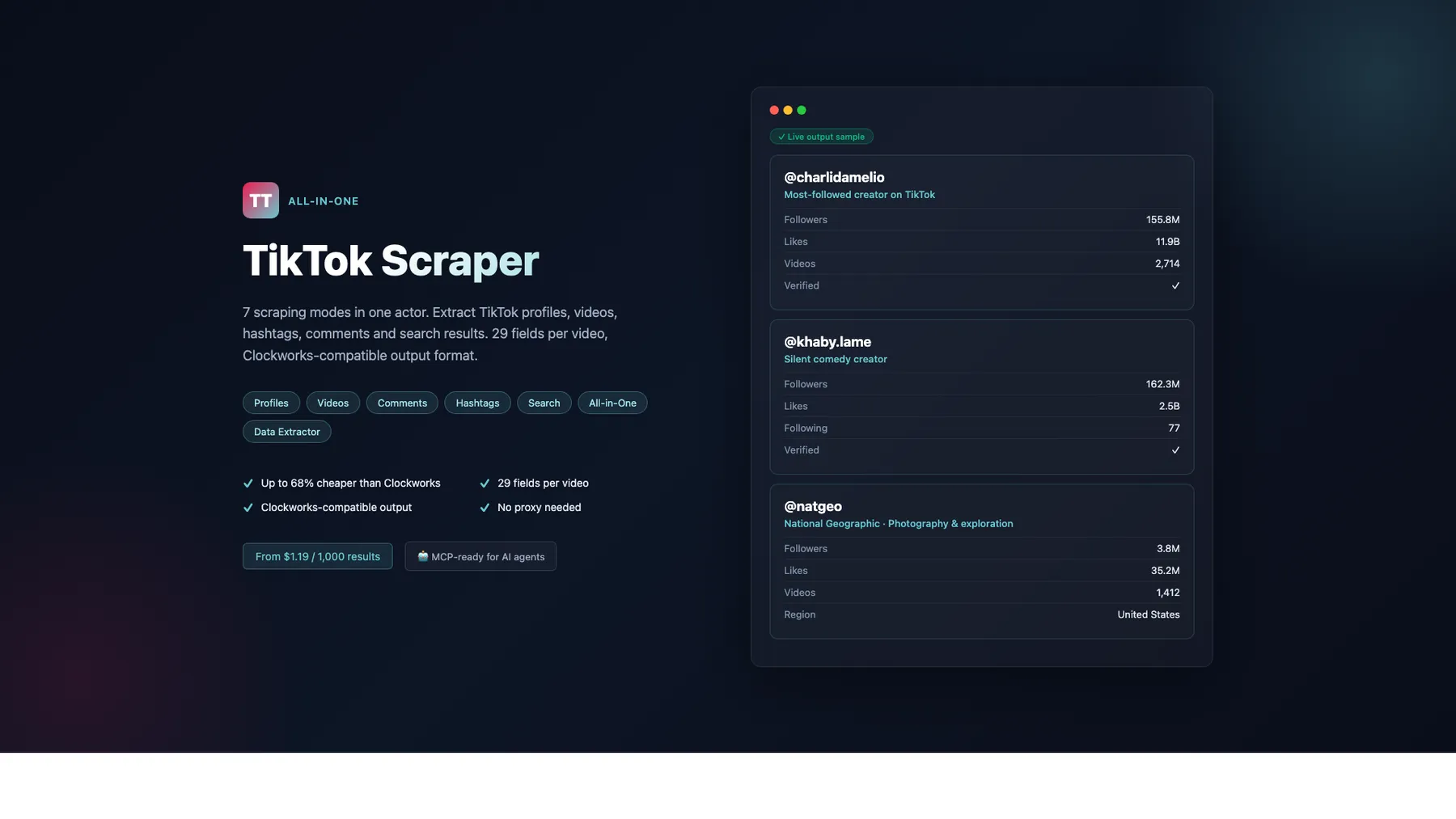Screen dimensions: 1456x819
Task: Click MCP-ready for AI agents badge
Action: pyautogui.click(x=480, y=556)
